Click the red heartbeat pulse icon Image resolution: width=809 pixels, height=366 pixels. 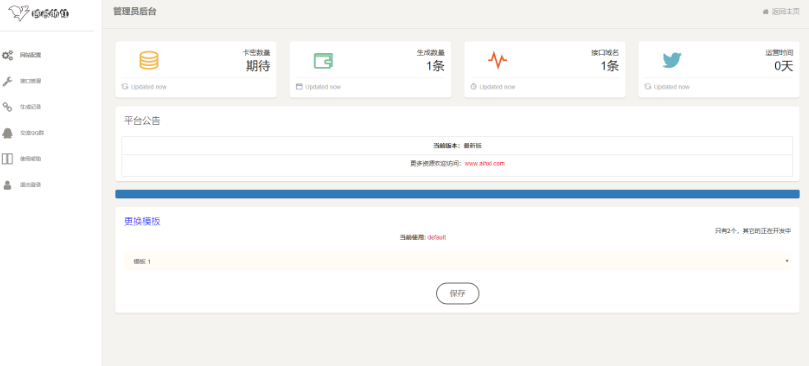pos(497,60)
